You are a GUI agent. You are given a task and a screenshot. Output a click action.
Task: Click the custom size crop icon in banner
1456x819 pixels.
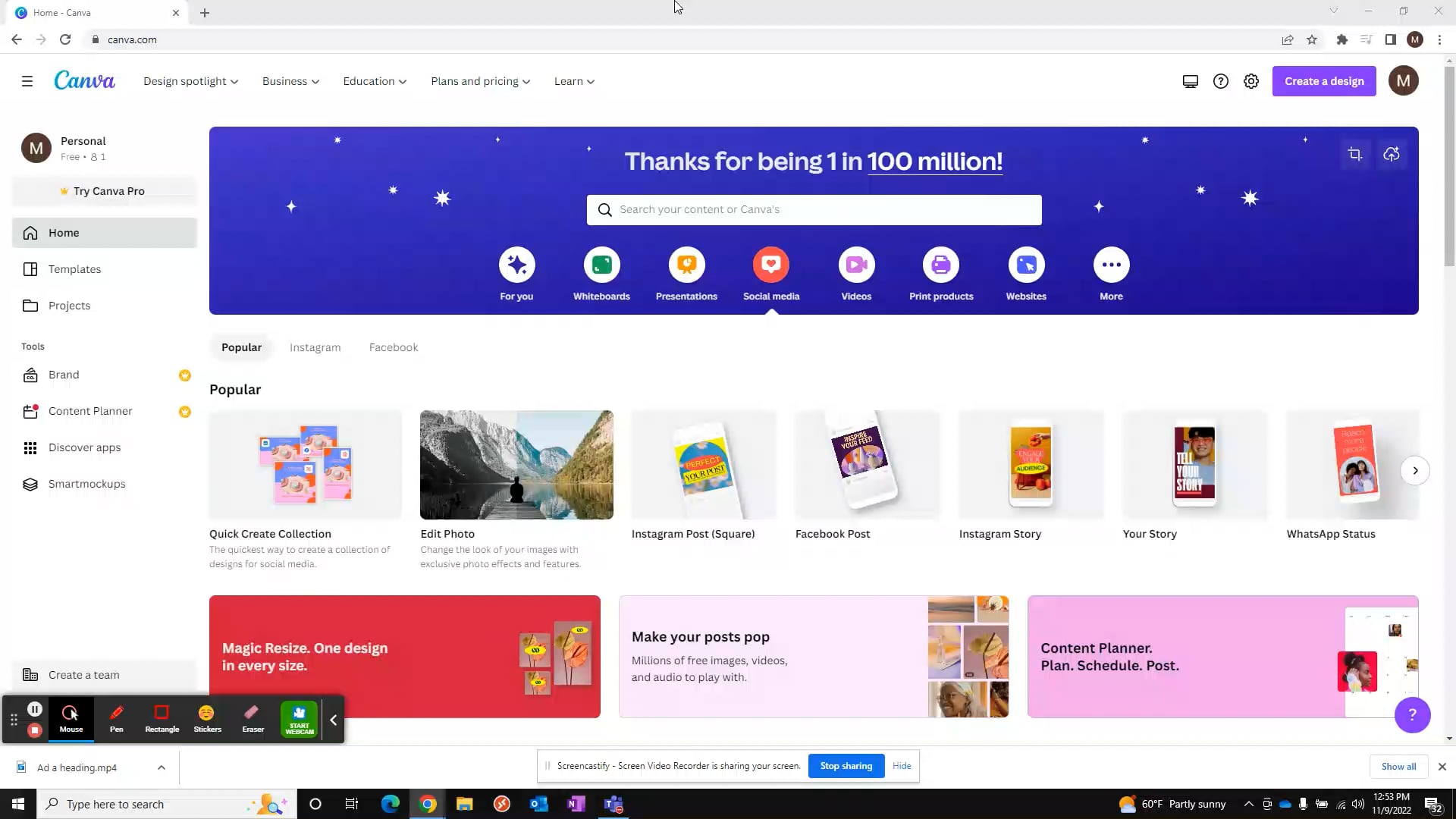click(x=1355, y=155)
